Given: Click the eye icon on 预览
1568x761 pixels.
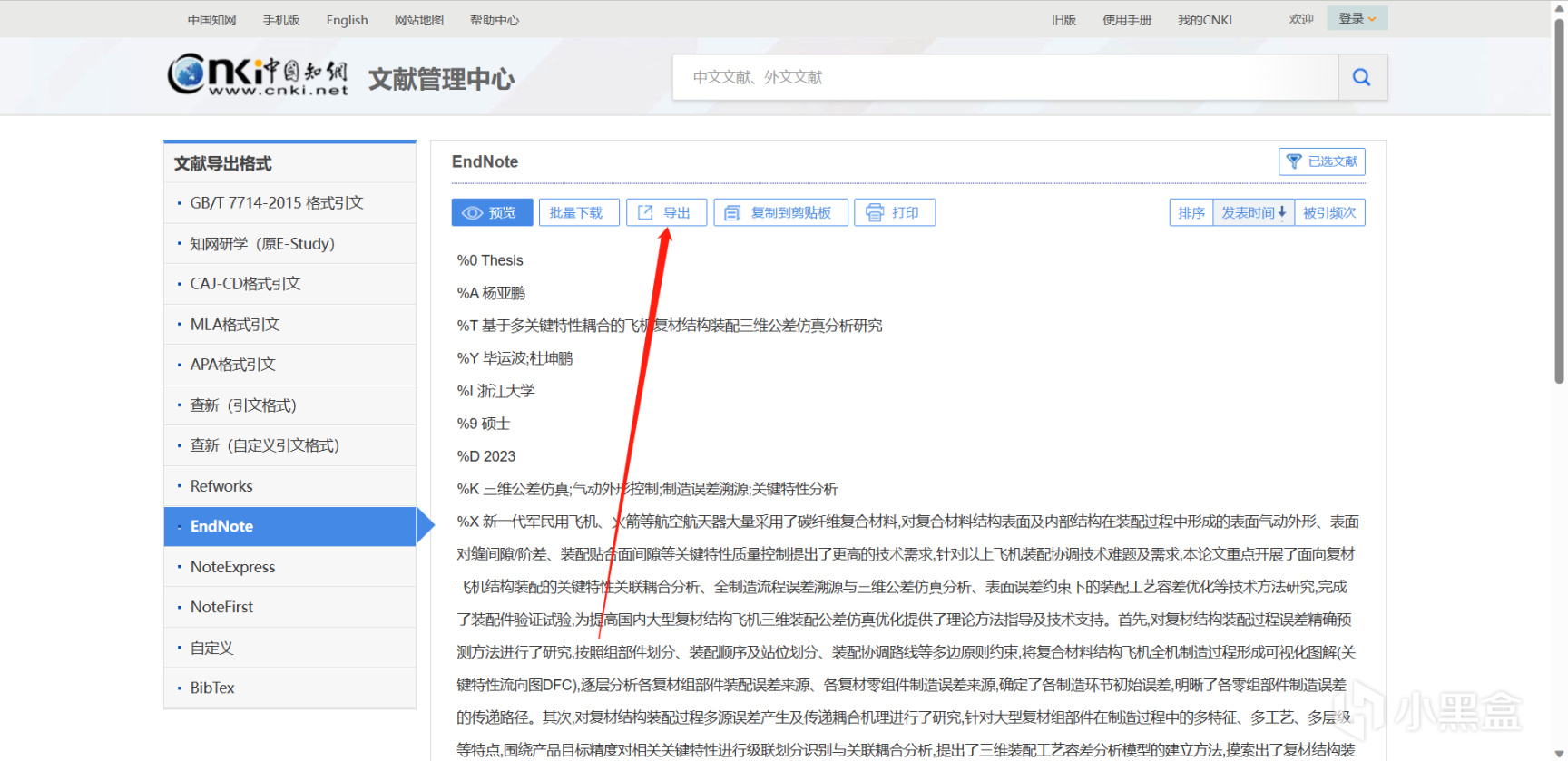Looking at the screenshot, I should (472, 213).
